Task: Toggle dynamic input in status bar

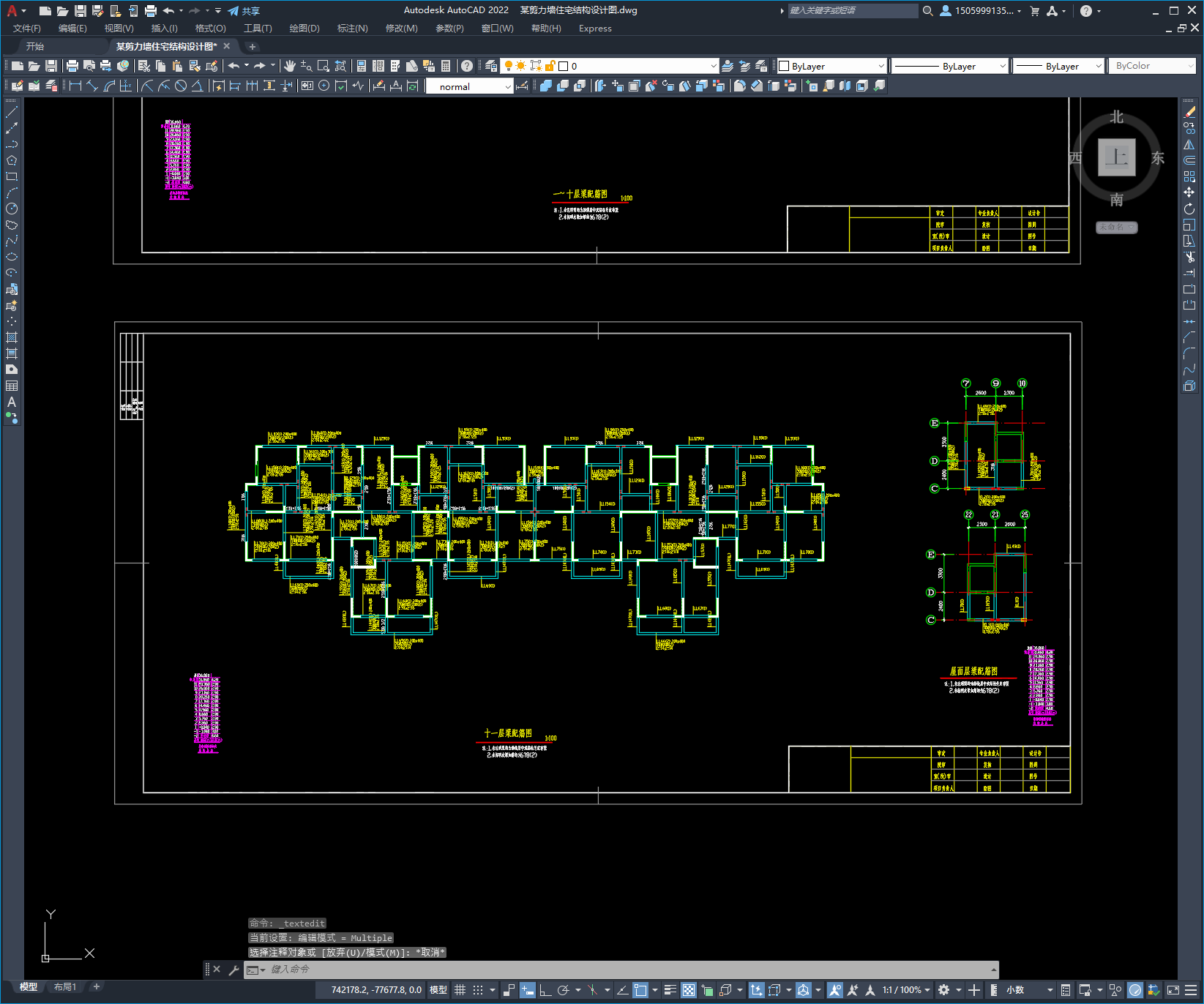Action: (x=527, y=990)
